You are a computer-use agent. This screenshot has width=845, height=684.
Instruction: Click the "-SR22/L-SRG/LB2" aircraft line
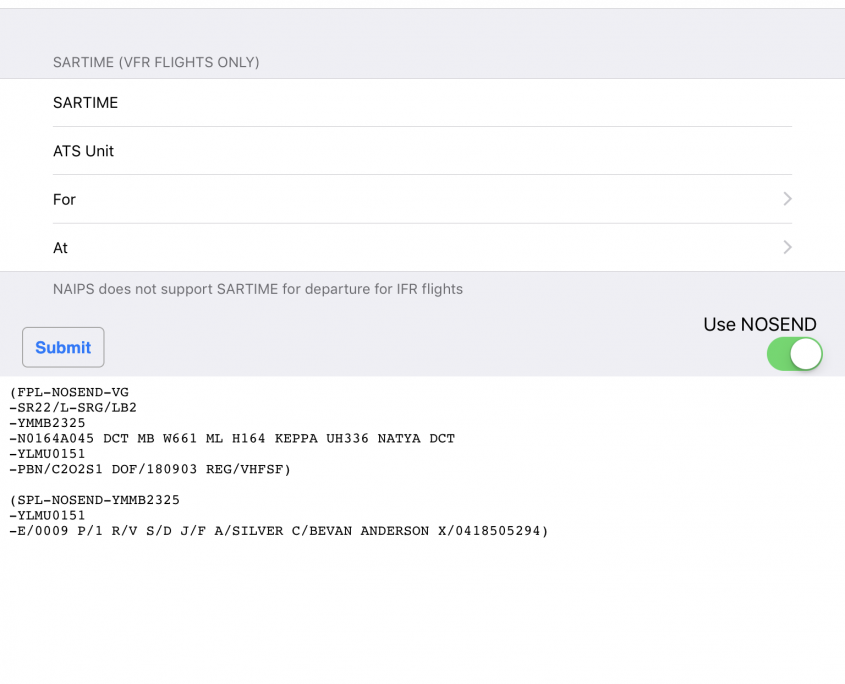pos(73,407)
